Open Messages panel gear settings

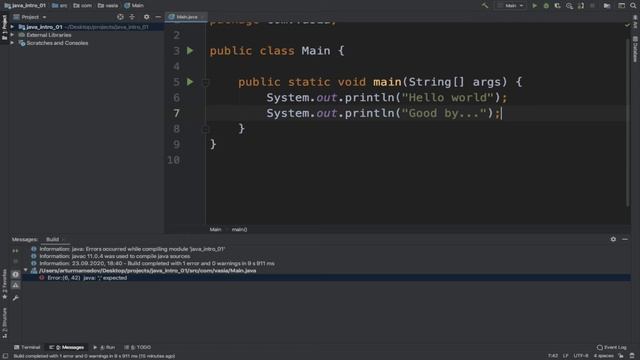point(613,239)
